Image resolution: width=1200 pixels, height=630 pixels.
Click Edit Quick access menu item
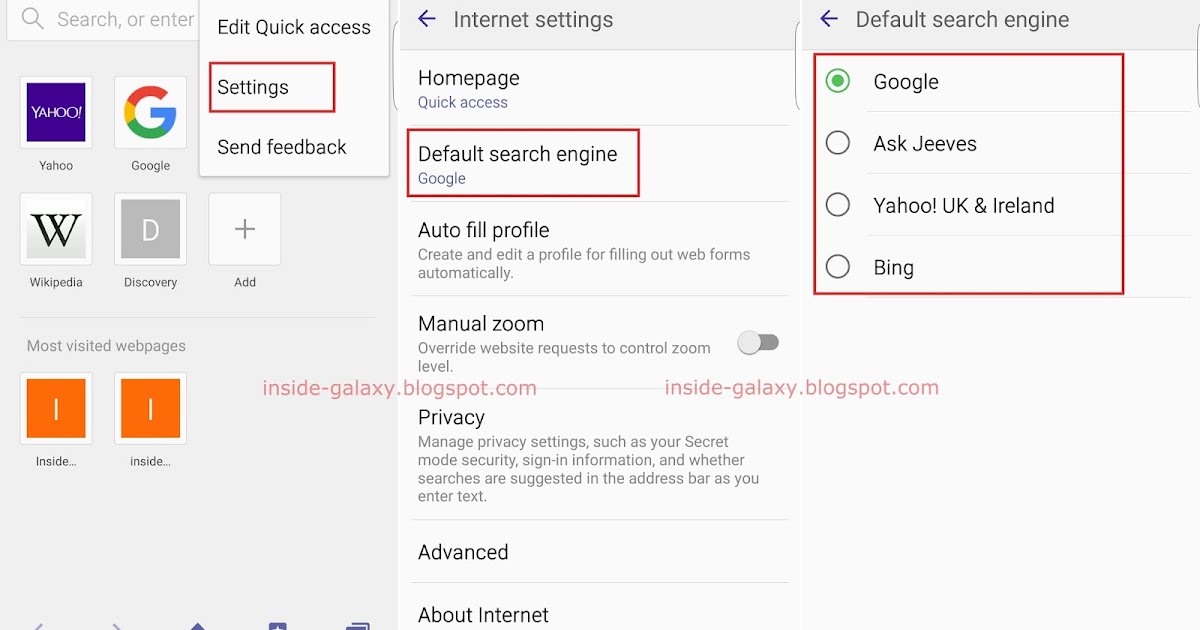(292, 27)
